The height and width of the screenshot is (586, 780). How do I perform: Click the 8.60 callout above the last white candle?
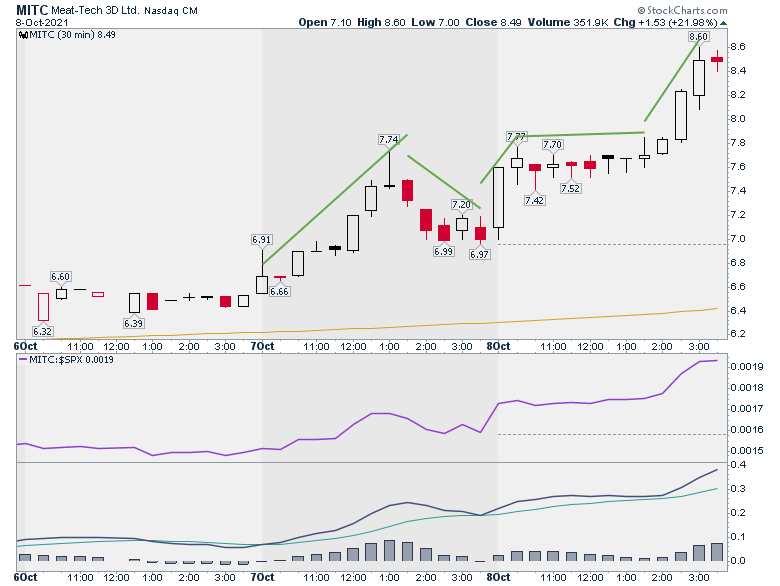pos(698,37)
